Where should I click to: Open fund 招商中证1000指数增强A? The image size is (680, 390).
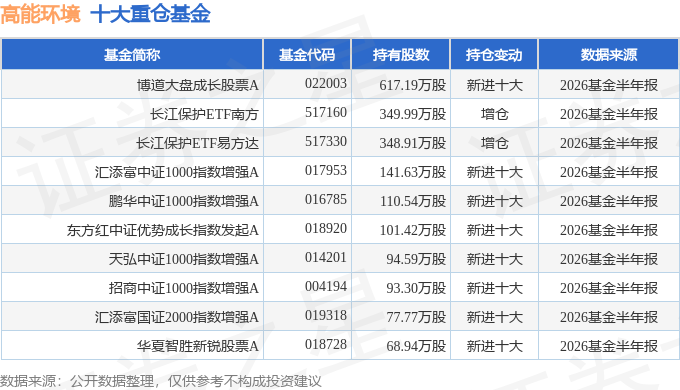pos(183,288)
